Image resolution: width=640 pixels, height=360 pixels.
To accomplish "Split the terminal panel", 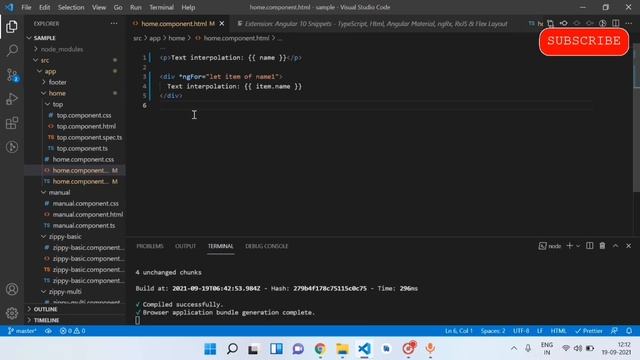I will click(589, 246).
